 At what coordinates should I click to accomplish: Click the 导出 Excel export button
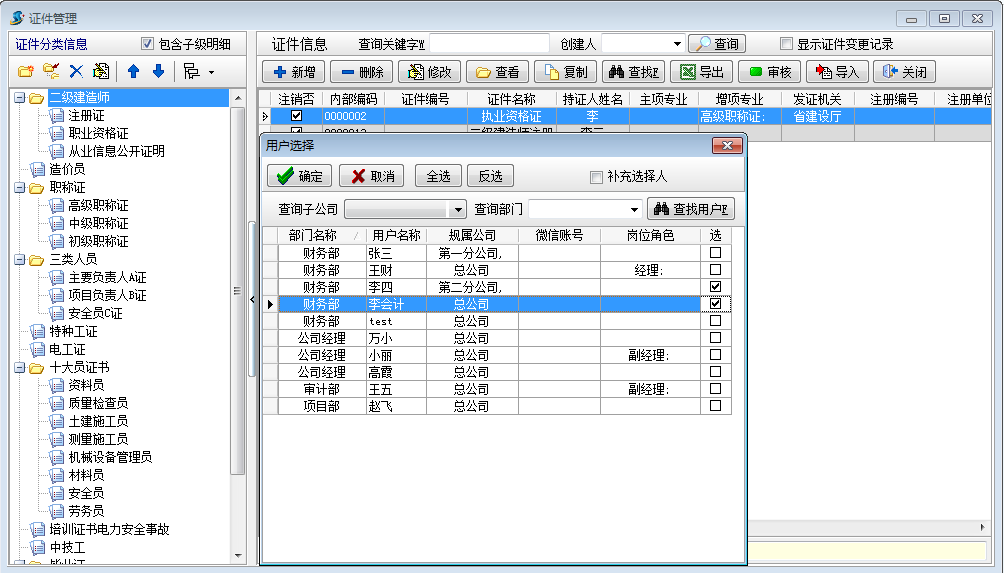pyautogui.click(x=699, y=72)
